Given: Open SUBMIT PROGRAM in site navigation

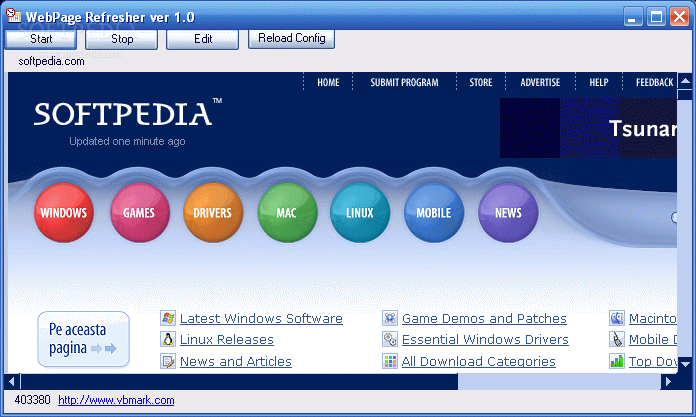Looking at the screenshot, I should click(x=404, y=82).
